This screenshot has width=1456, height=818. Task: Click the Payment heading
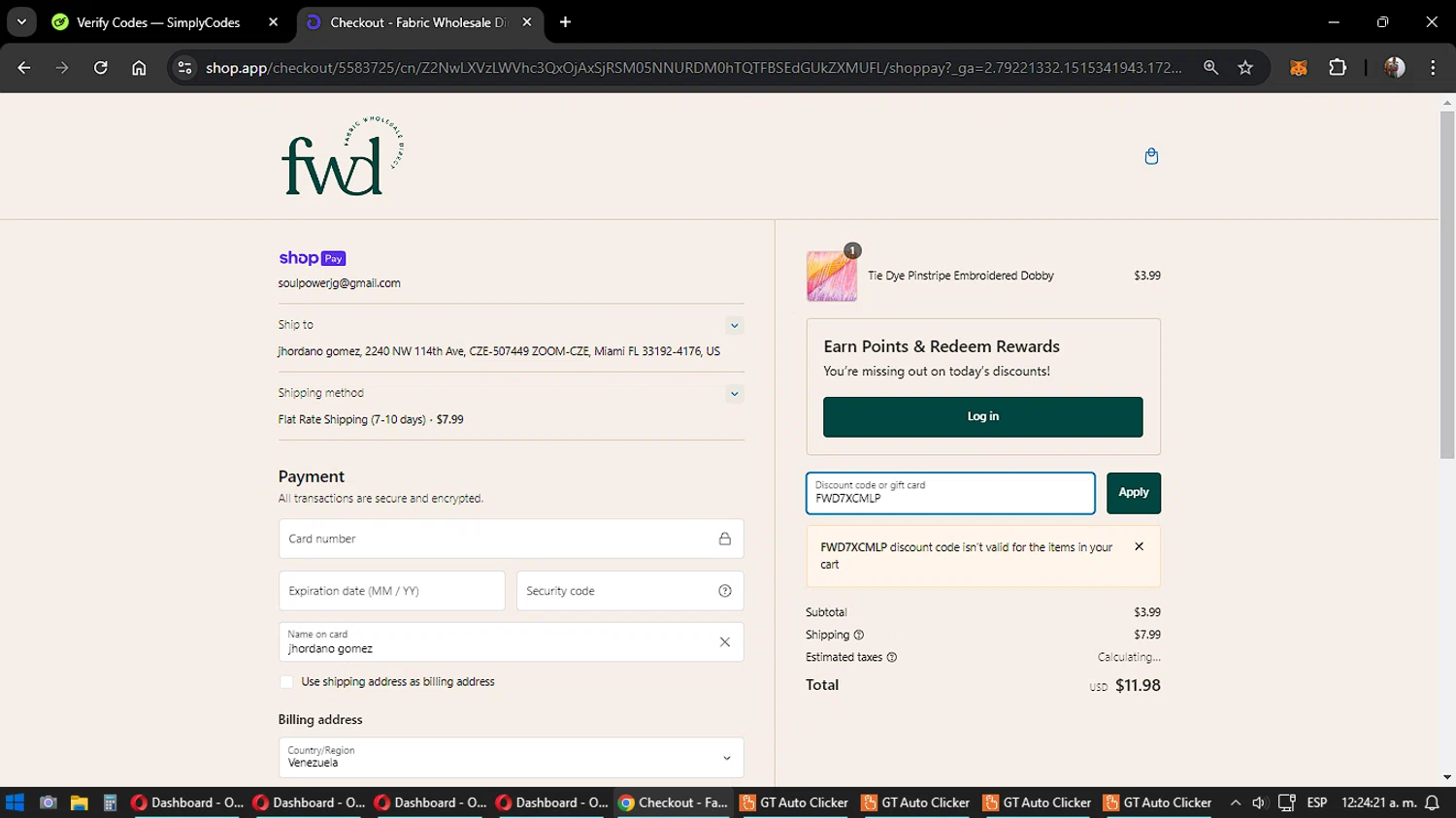point(312,476)
